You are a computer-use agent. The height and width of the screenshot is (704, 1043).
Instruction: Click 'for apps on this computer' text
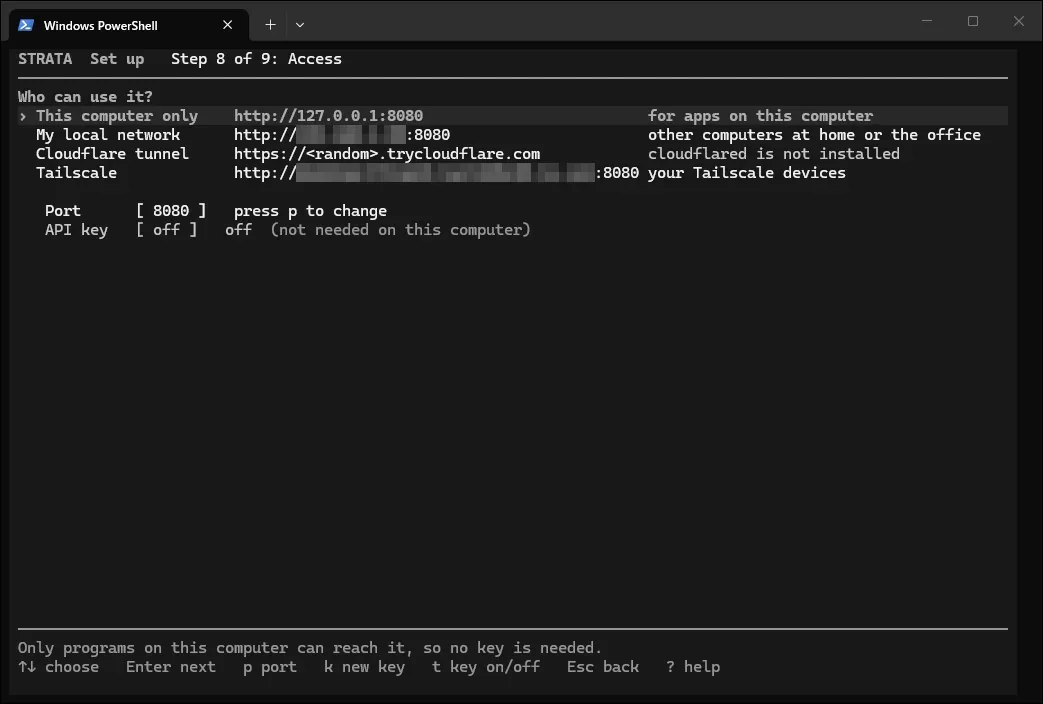coord(760,116)
